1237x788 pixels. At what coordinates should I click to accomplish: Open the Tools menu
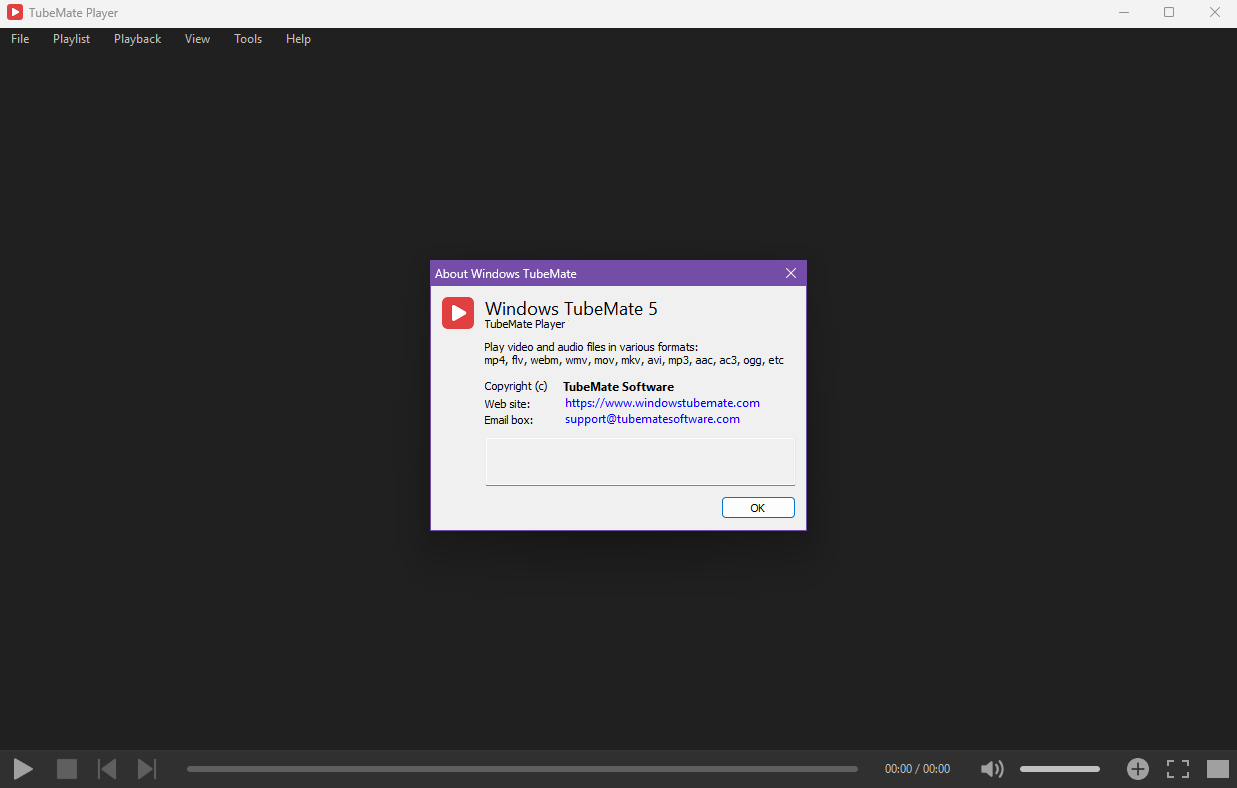248,39
